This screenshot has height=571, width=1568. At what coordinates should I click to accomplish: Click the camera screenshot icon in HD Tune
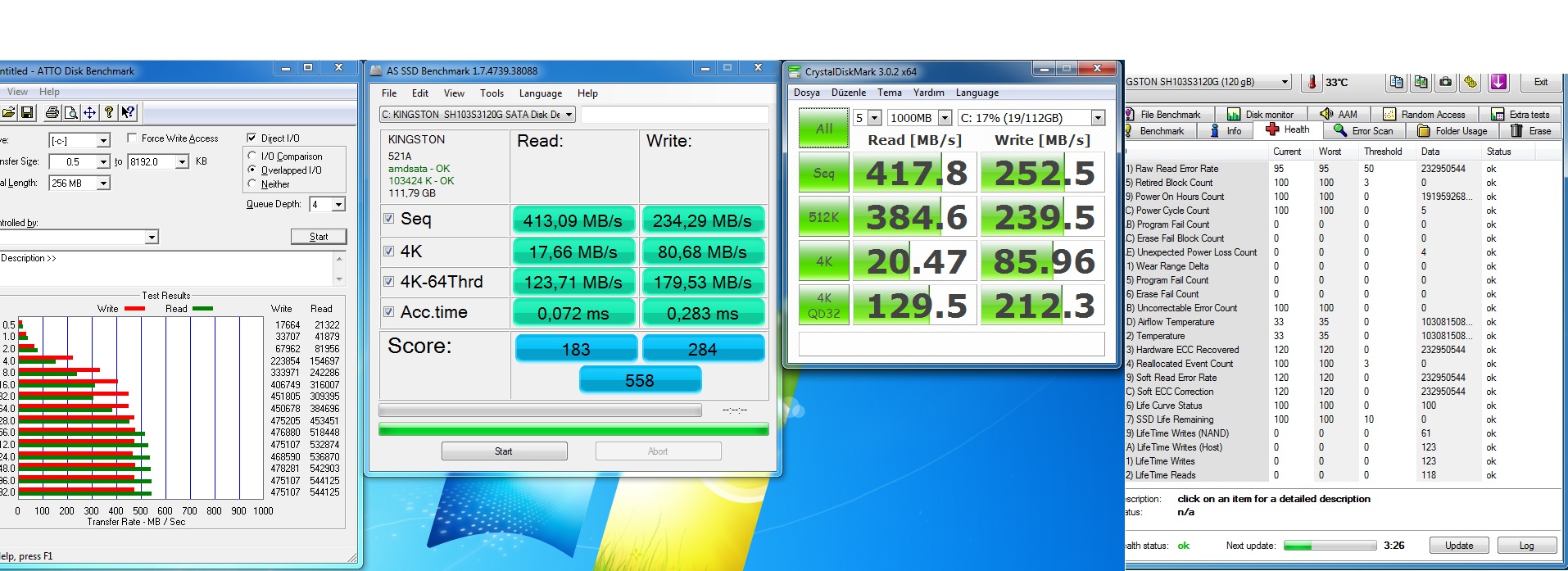pyautogui.click(x=1446, y=82)
